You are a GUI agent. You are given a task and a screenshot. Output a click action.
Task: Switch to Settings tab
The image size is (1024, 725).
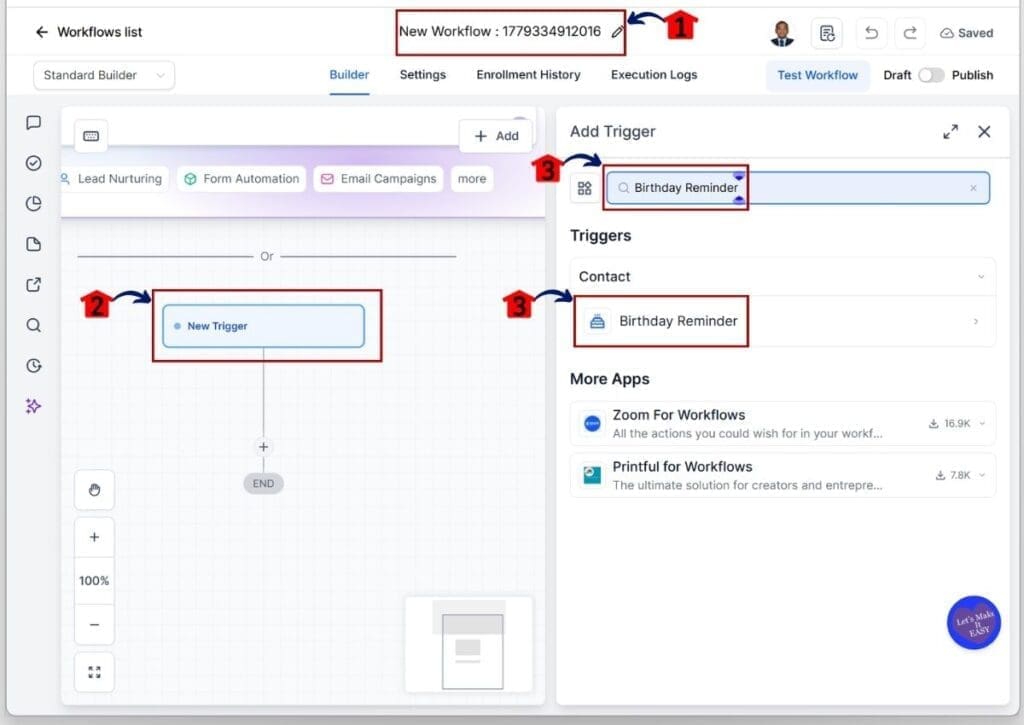click(x=423, y=74)
